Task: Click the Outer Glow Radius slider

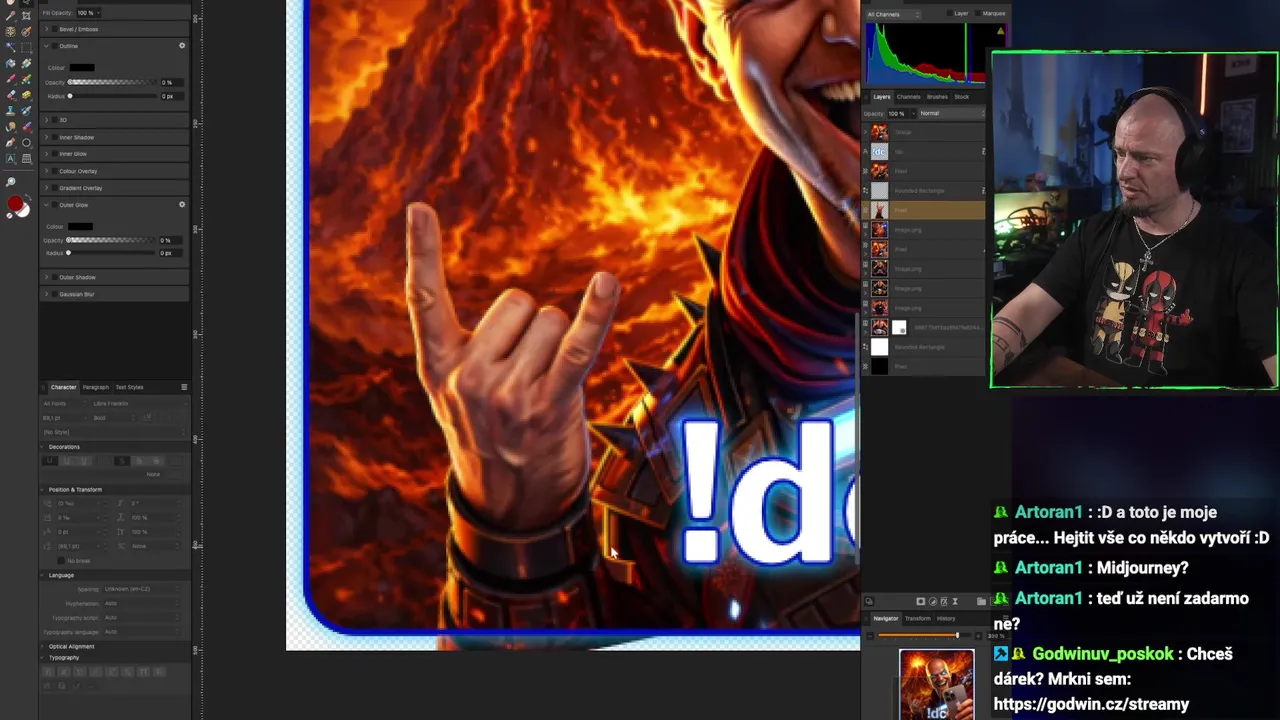Action: click(x=110, y=253)
